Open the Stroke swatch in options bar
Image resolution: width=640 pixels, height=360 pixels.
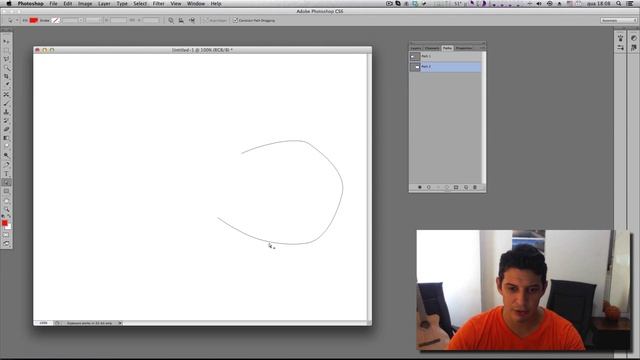[x=56, y=20]
